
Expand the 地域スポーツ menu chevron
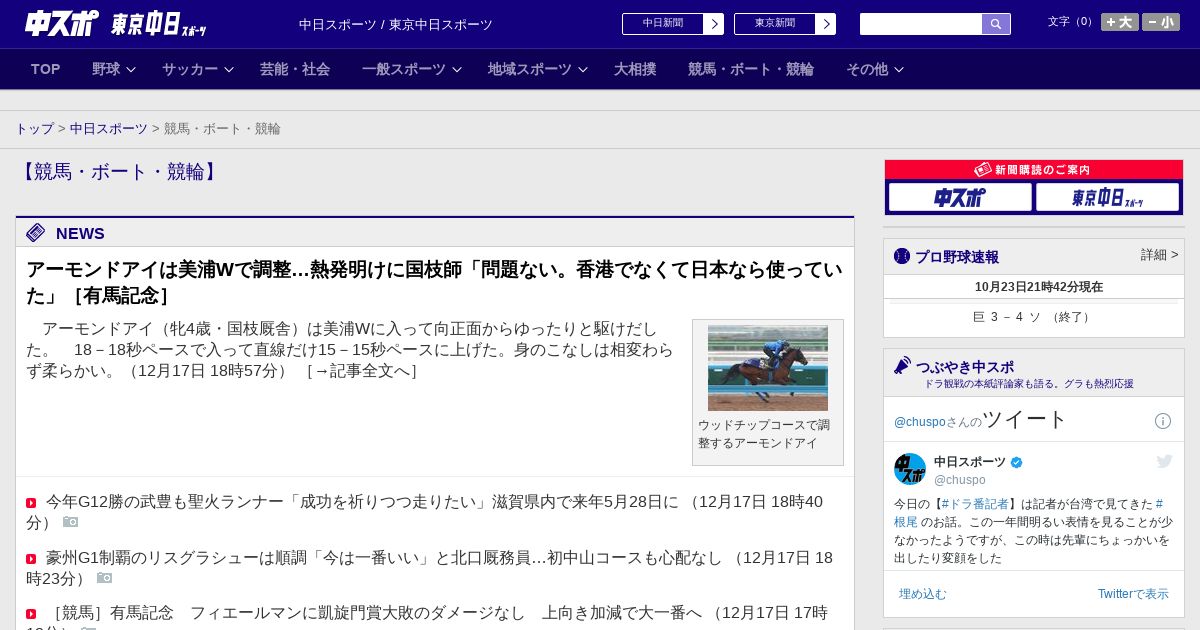(x=583, y=69)
